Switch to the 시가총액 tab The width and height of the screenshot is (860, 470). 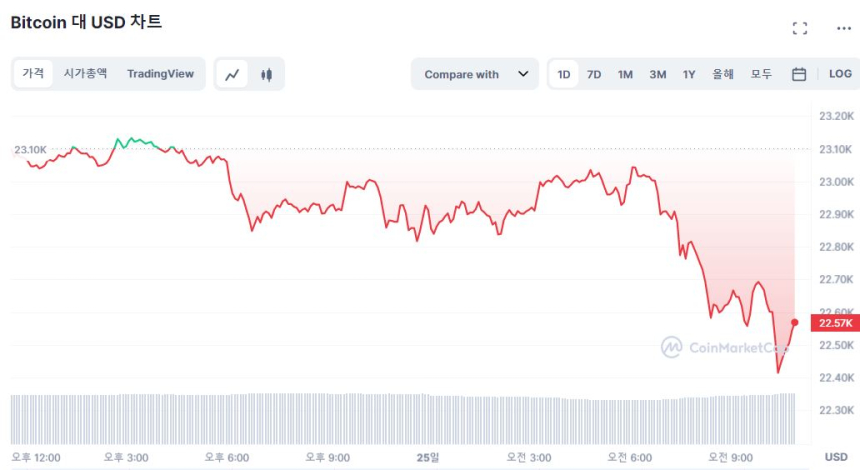point(85,73)
